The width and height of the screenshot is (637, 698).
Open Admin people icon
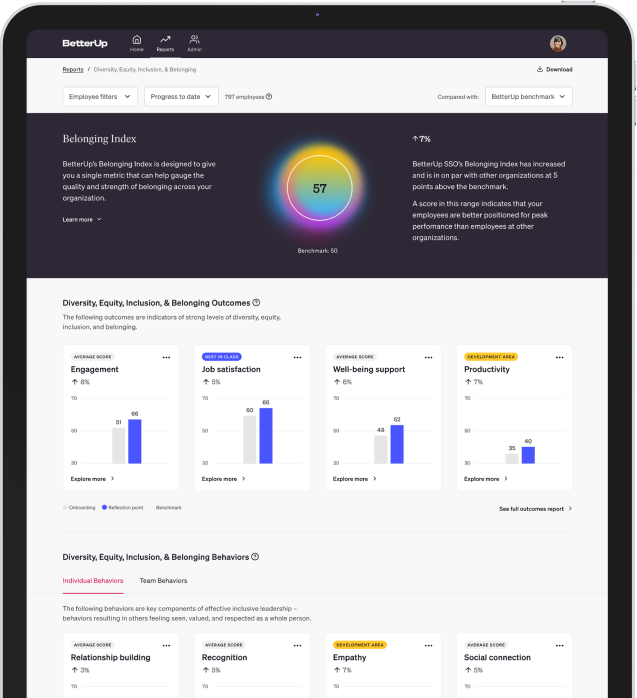[195, 43]
